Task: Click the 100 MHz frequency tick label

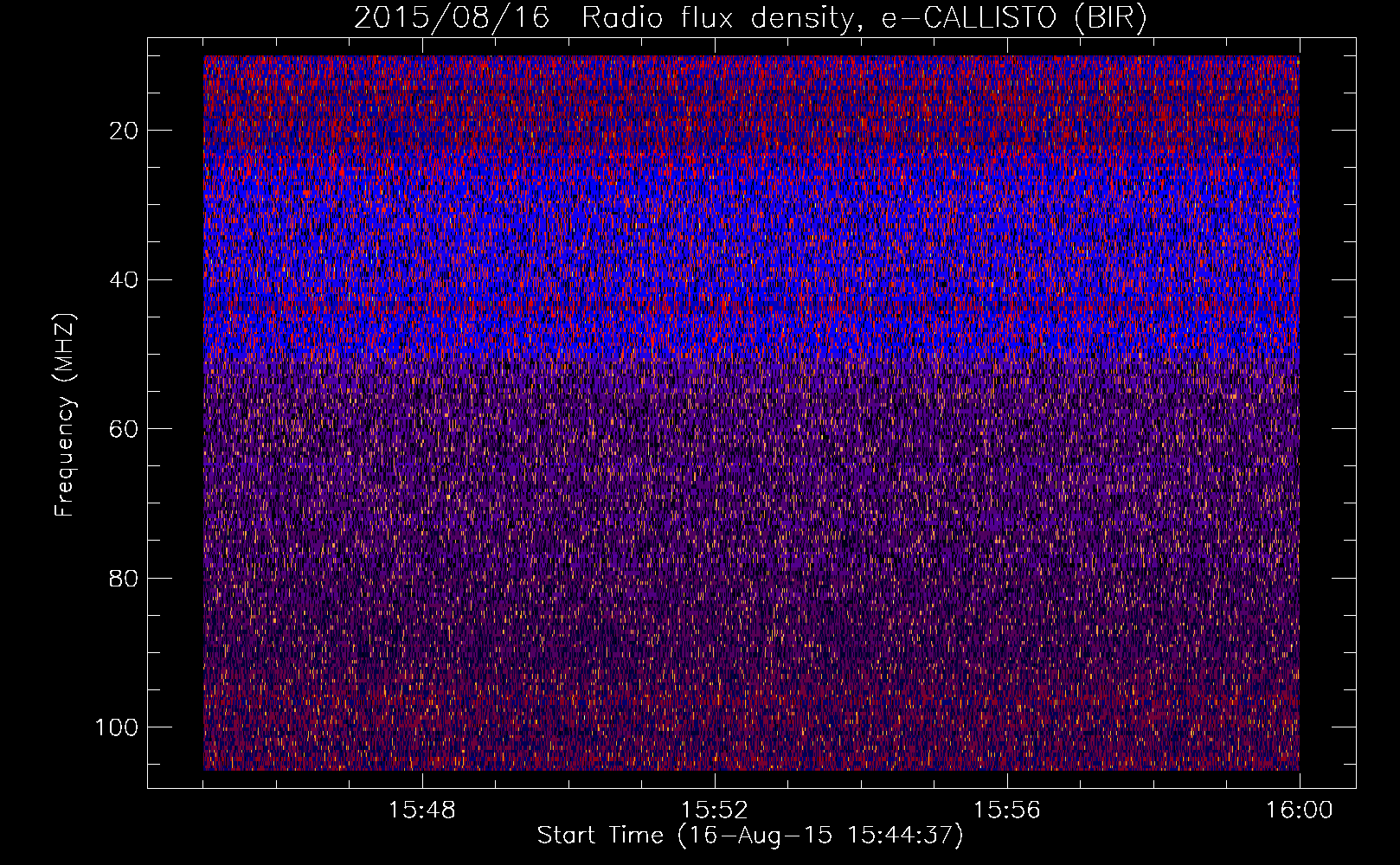Action: tap(117, 727)
